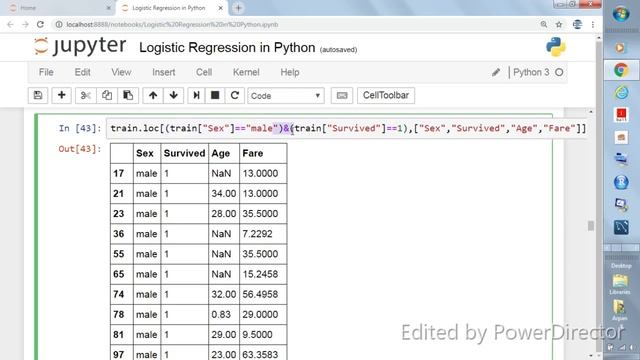
Task: Open the Edit menu
Action: 82,72
